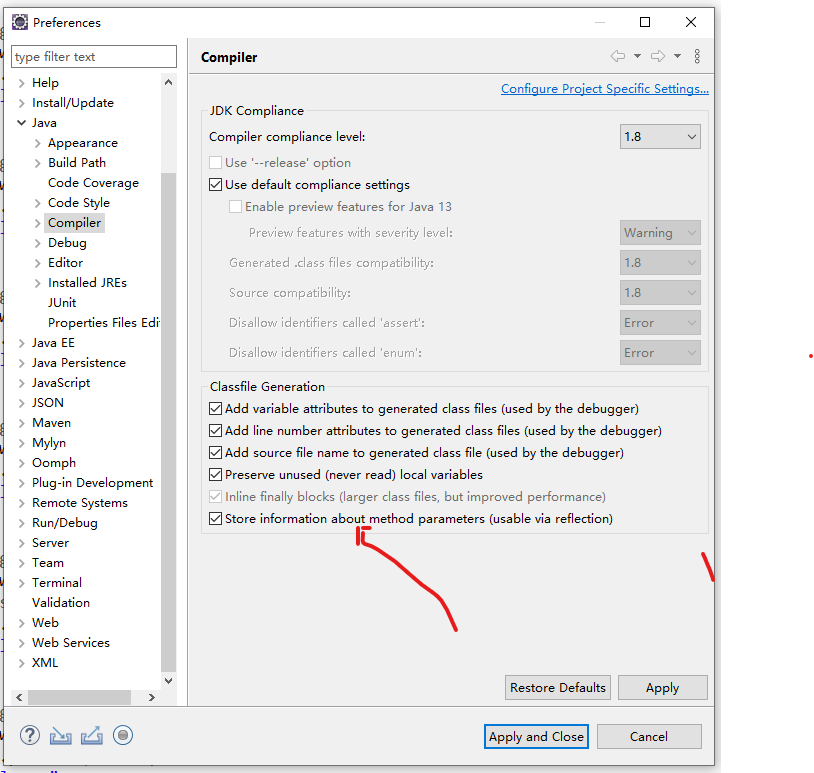Toggle Enable preview features for Java 13

[235, 207]
